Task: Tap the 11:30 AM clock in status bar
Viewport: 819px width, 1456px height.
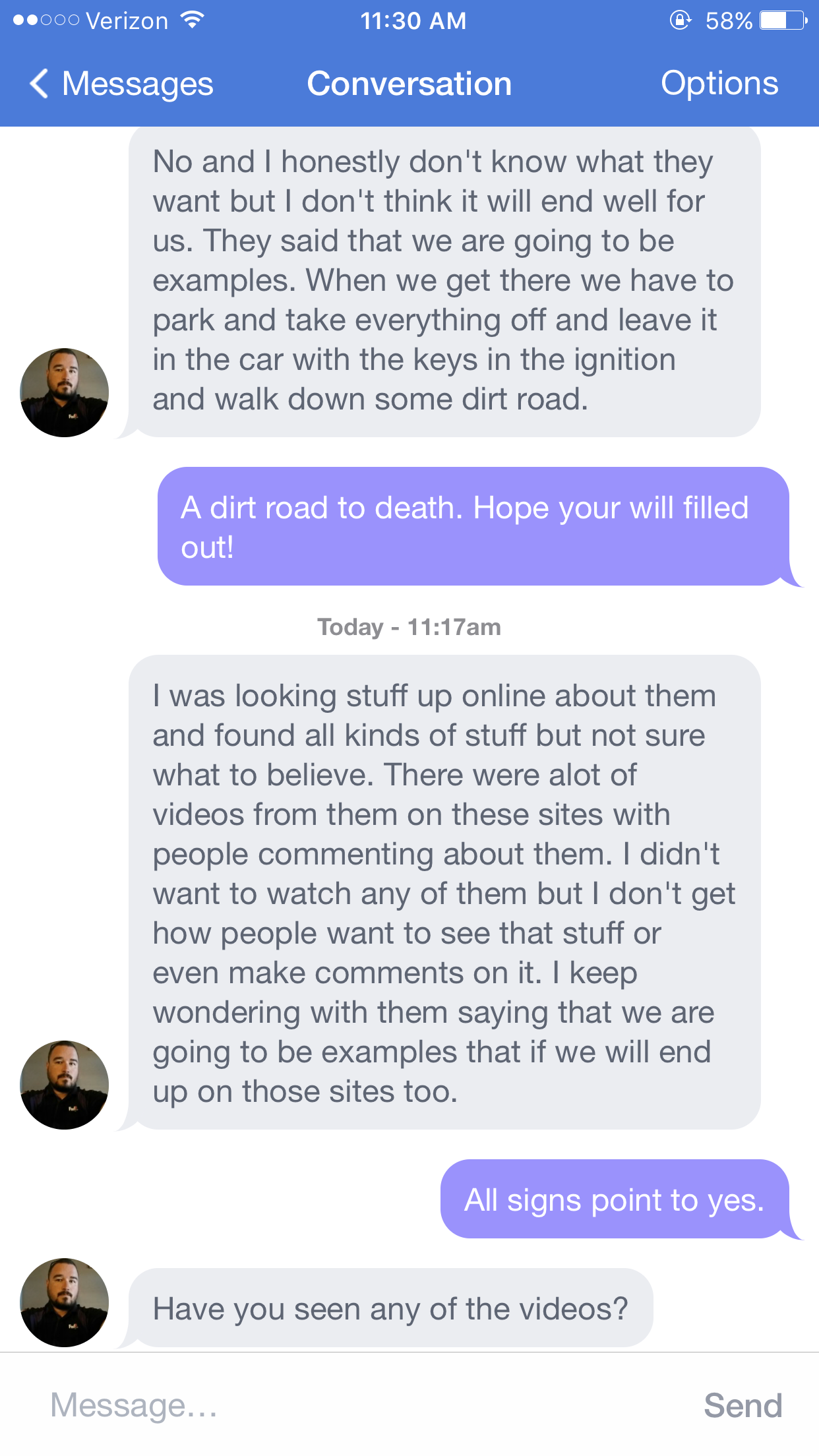Action: [413, 20]
